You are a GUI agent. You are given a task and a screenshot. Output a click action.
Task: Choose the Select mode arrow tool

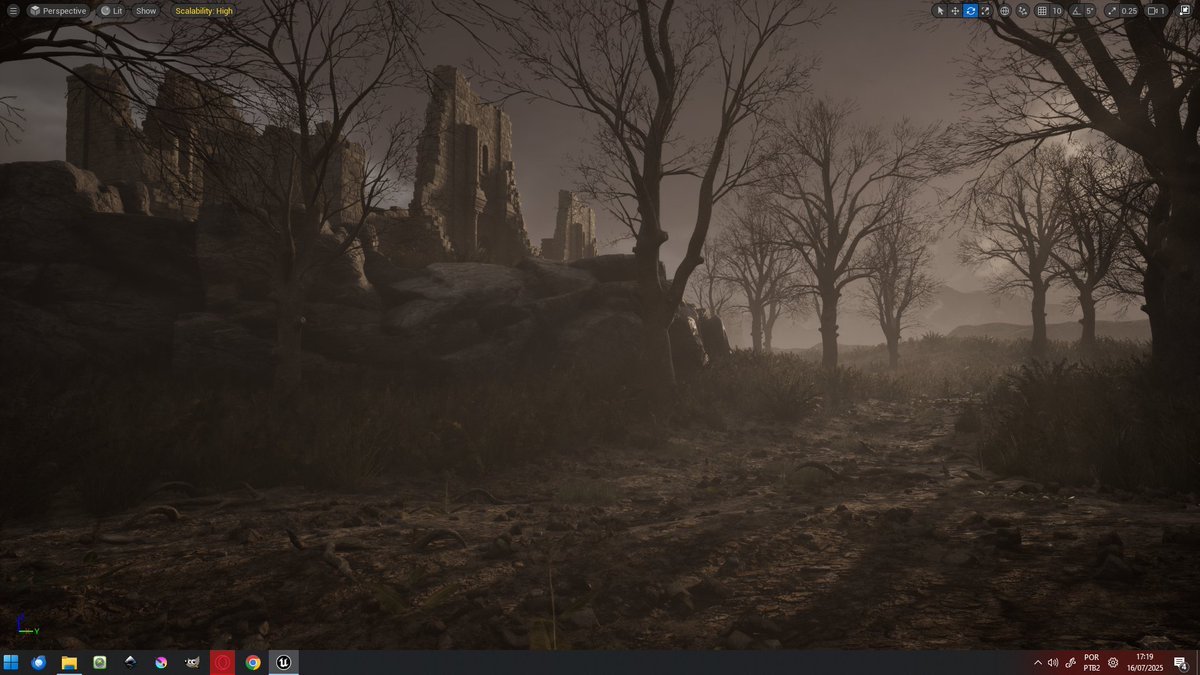coord(940,11)
